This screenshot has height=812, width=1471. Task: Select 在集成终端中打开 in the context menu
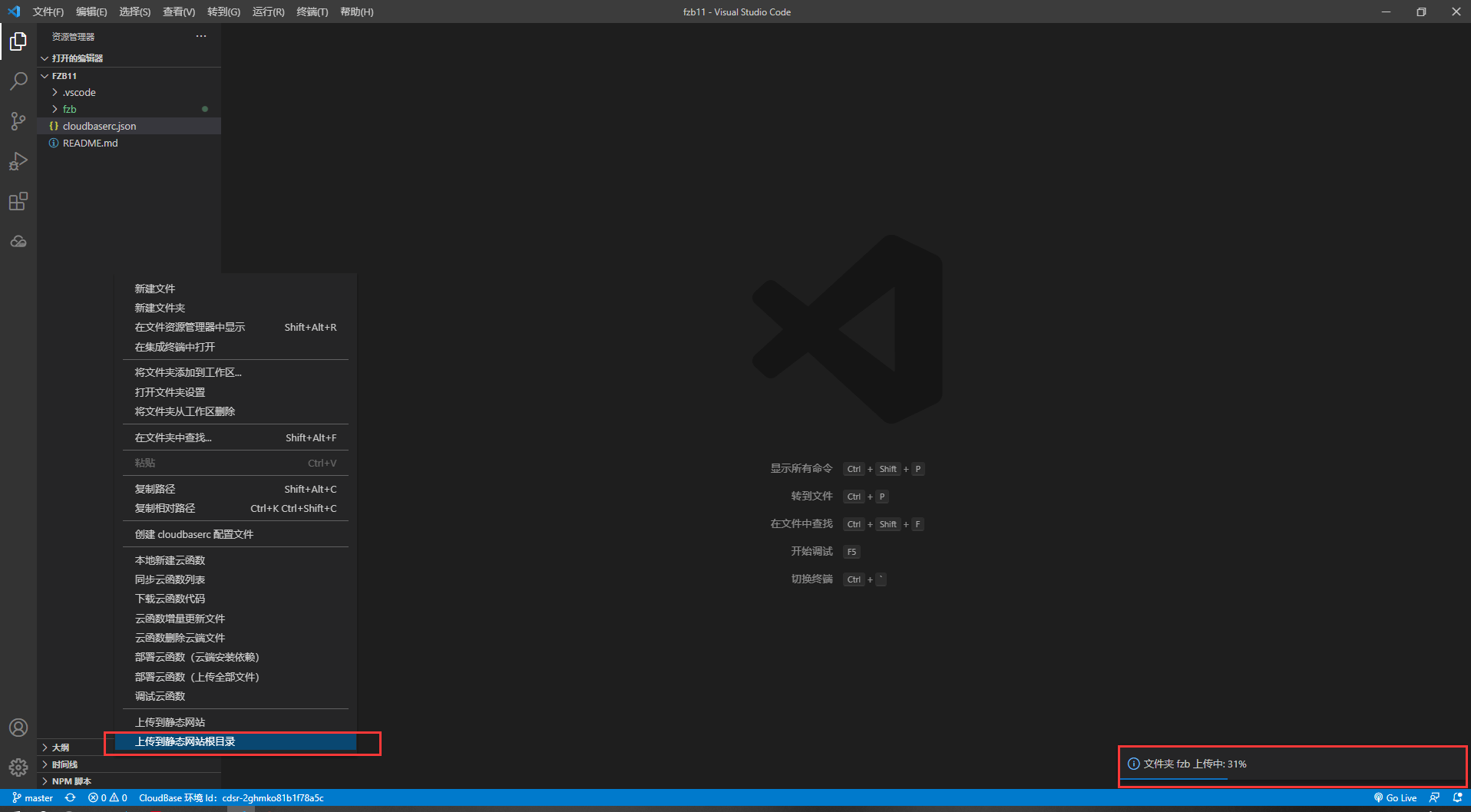(236, 347)
